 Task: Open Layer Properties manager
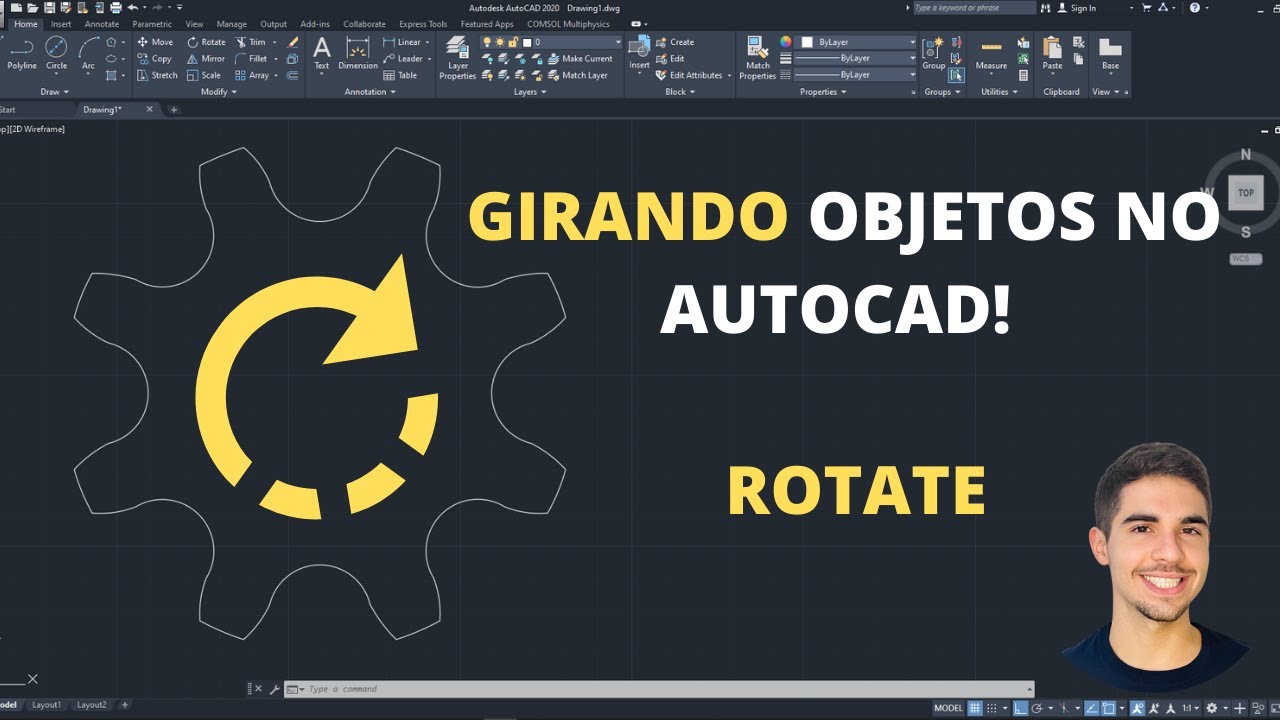click(x=458, y=58)
